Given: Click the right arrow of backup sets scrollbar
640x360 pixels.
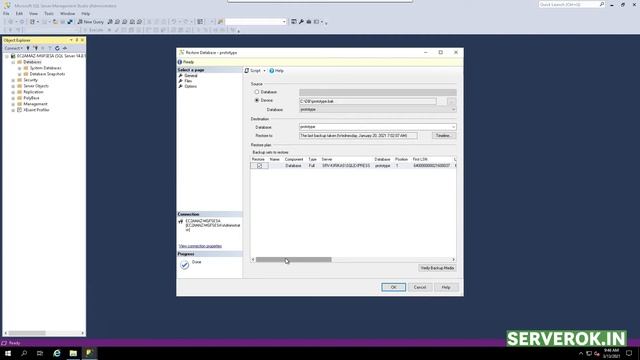Looking at the screenshot, I should coord(453,260).
